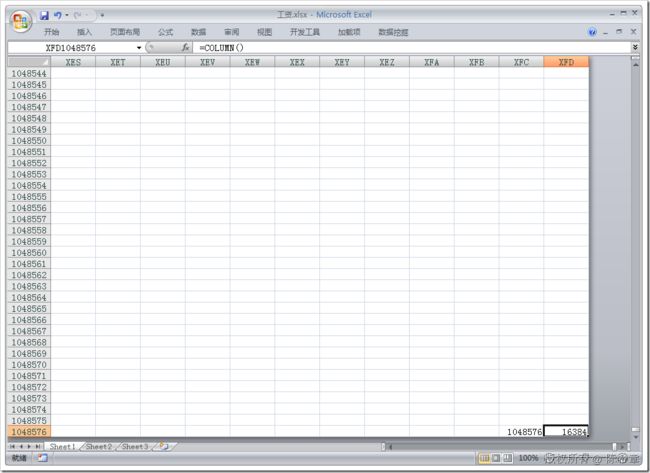650x473 pixels.
Task: Select the active cell showing 16384
Action: click(x=566, y=432)
